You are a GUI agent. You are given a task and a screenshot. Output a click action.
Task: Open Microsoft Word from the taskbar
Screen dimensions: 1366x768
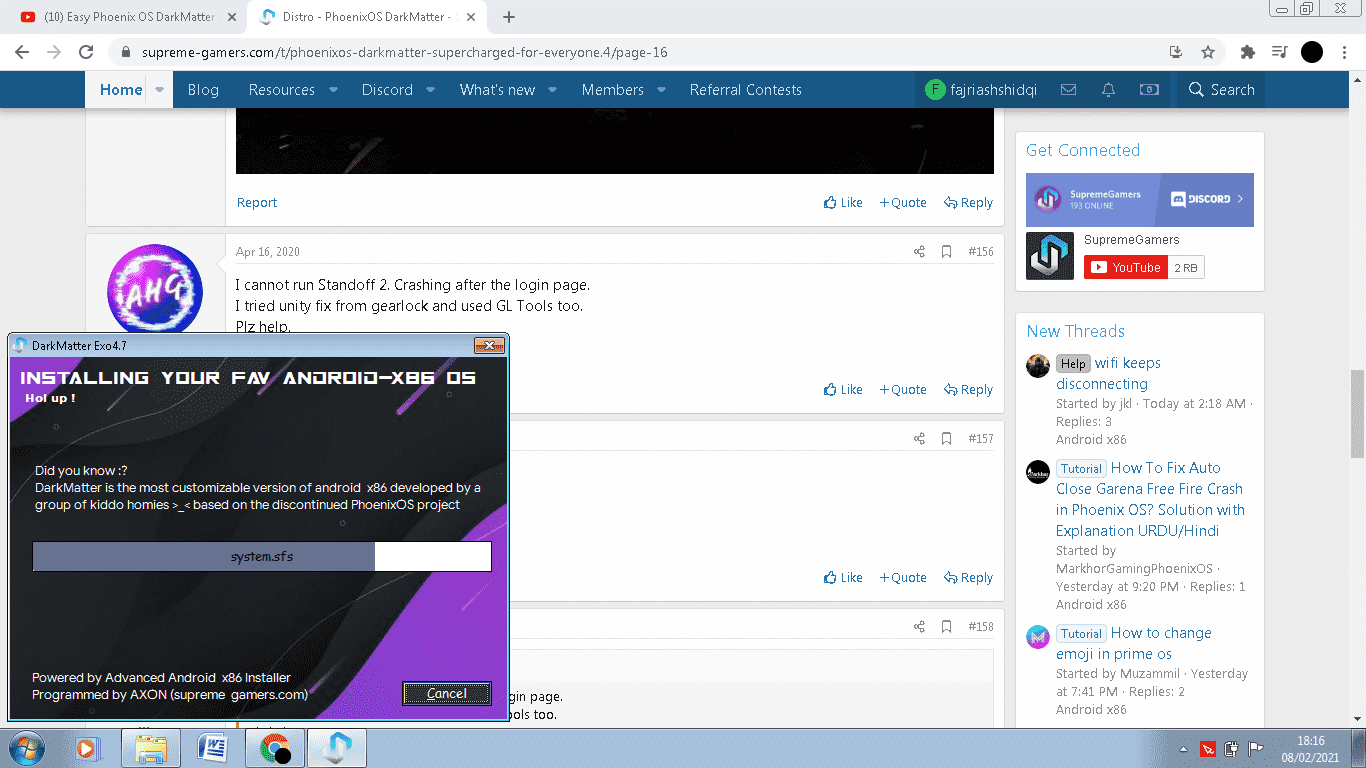pos(213,747)
